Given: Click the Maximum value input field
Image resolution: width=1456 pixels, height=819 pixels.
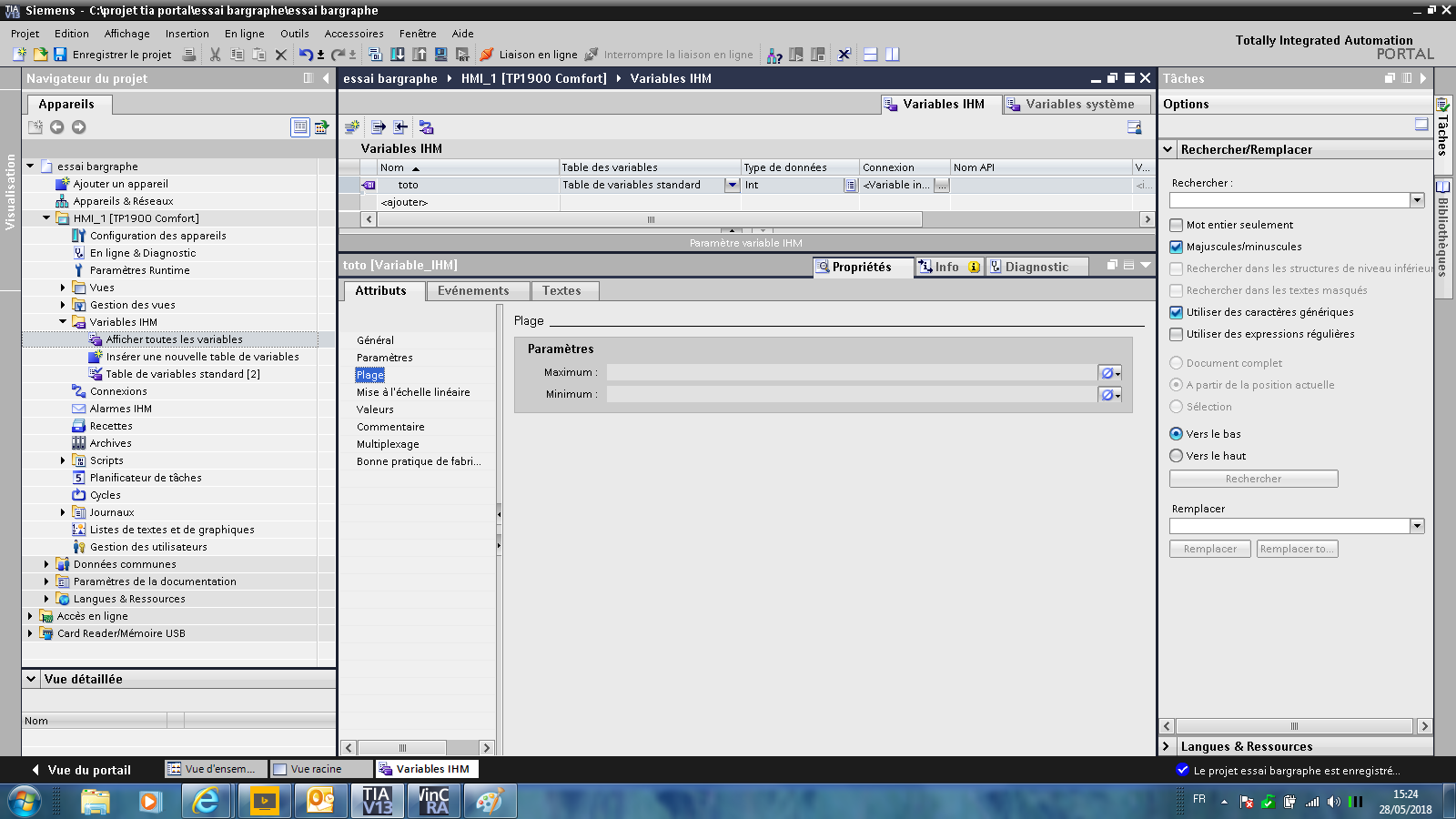Looking at the screenshot, I should (x=851, y=373).
